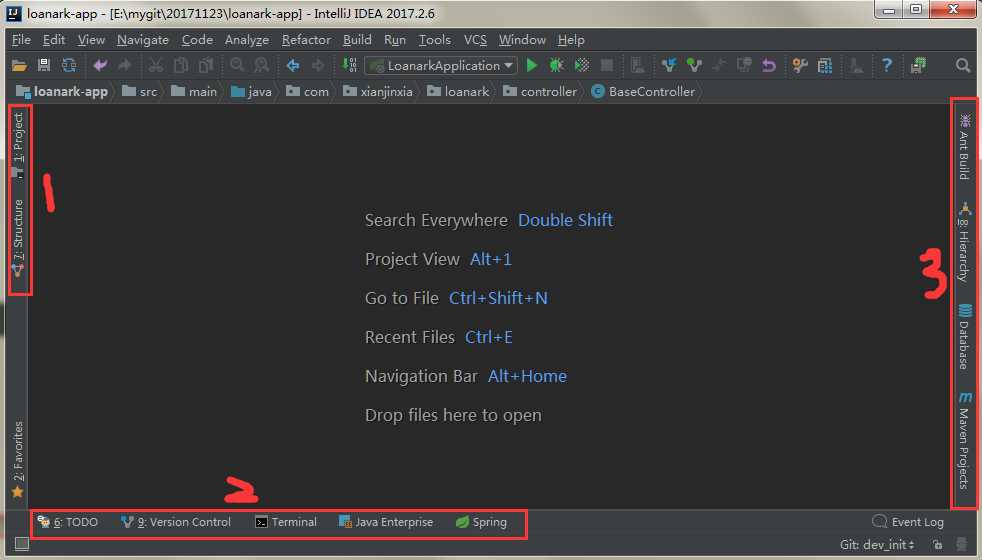Open the Event Log panel
This screenshot has height=560, width=982.
907,522
